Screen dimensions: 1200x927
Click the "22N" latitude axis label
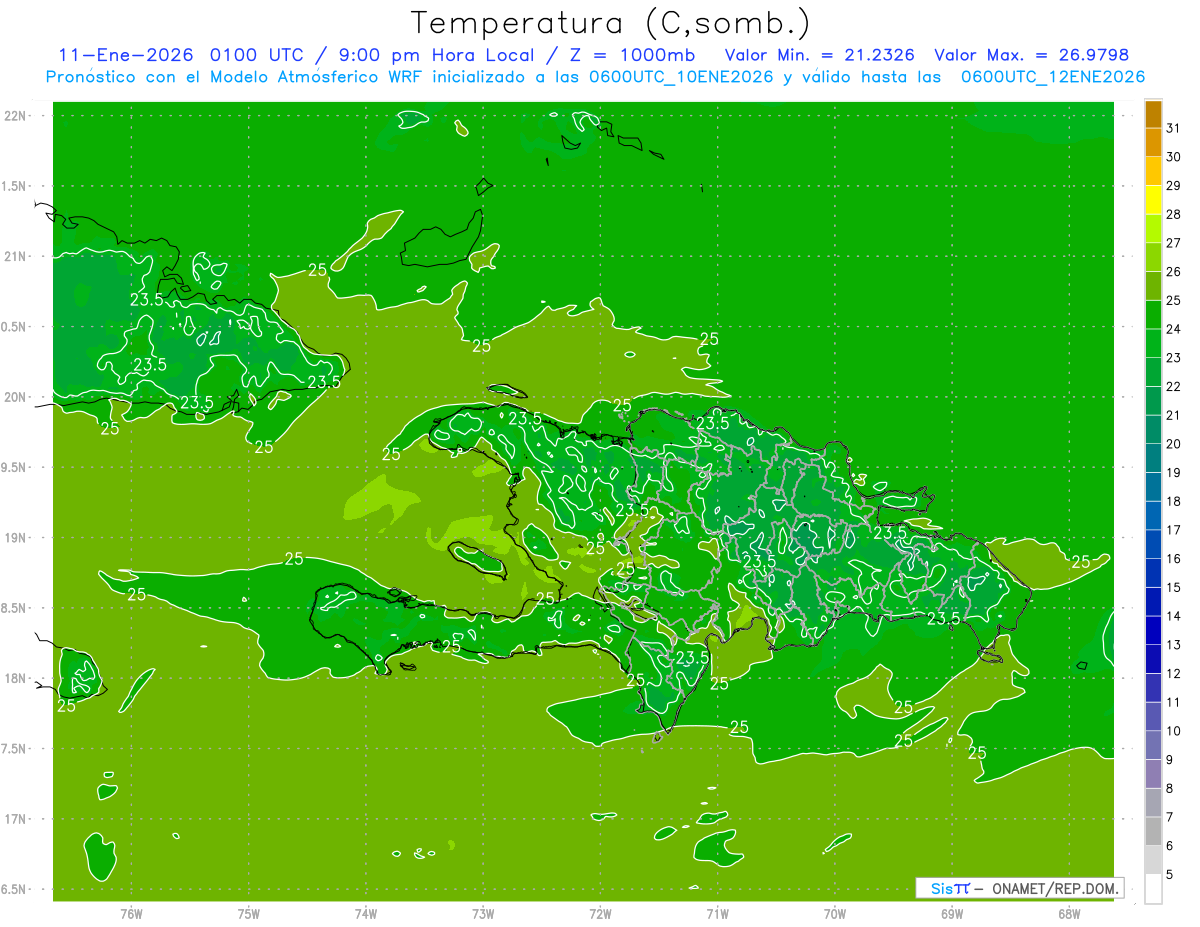(15, 116)
